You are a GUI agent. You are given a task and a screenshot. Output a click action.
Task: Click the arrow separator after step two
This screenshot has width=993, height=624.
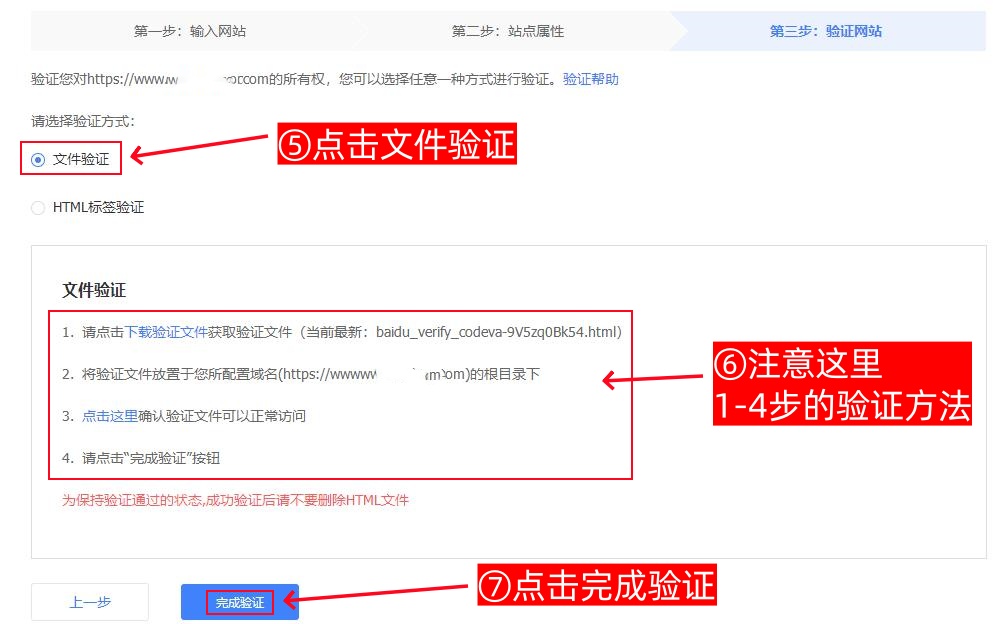(678, 31)
